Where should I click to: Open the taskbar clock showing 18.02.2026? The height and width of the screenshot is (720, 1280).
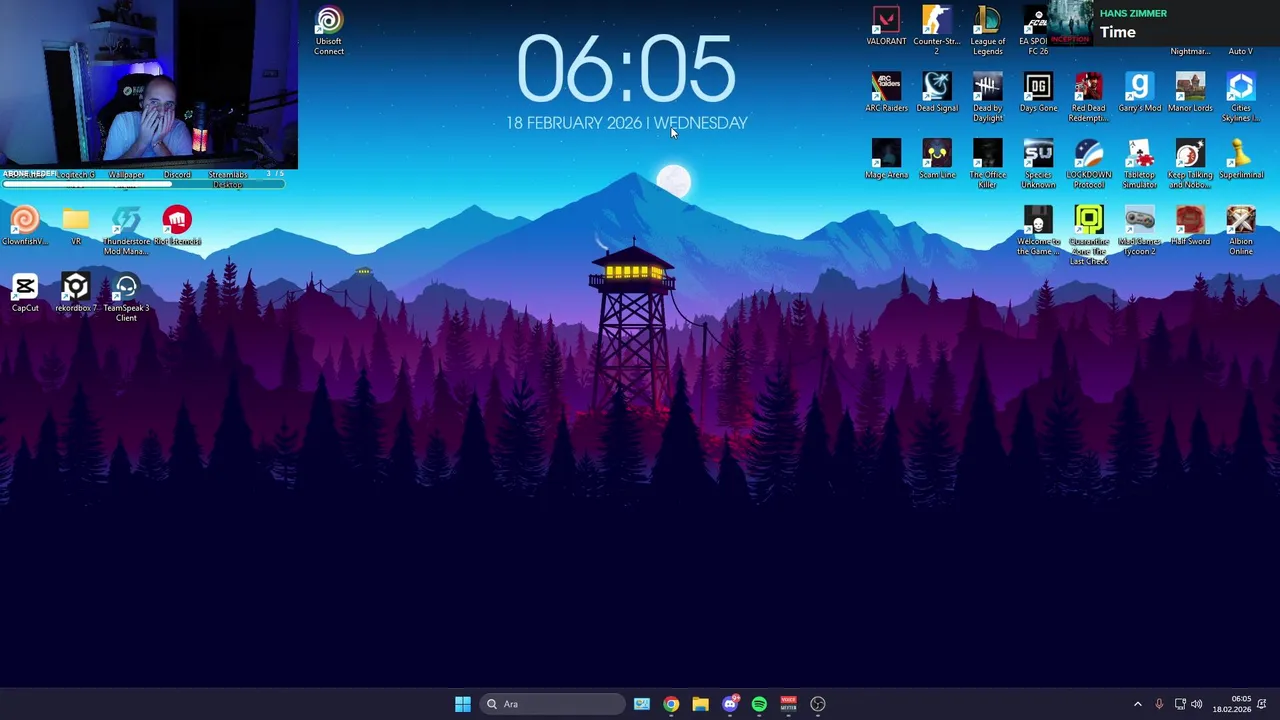(1231, 704)
